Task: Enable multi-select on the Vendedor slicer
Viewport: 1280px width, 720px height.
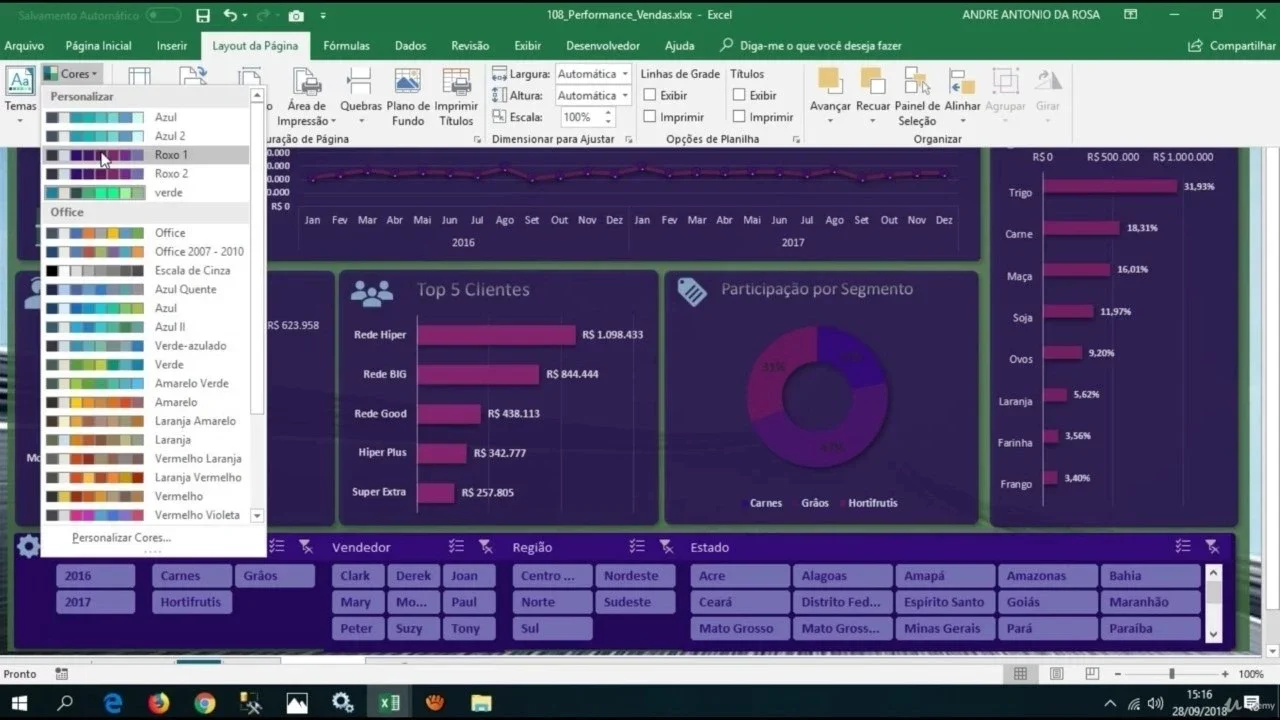Action: click(x=456, y=546)
